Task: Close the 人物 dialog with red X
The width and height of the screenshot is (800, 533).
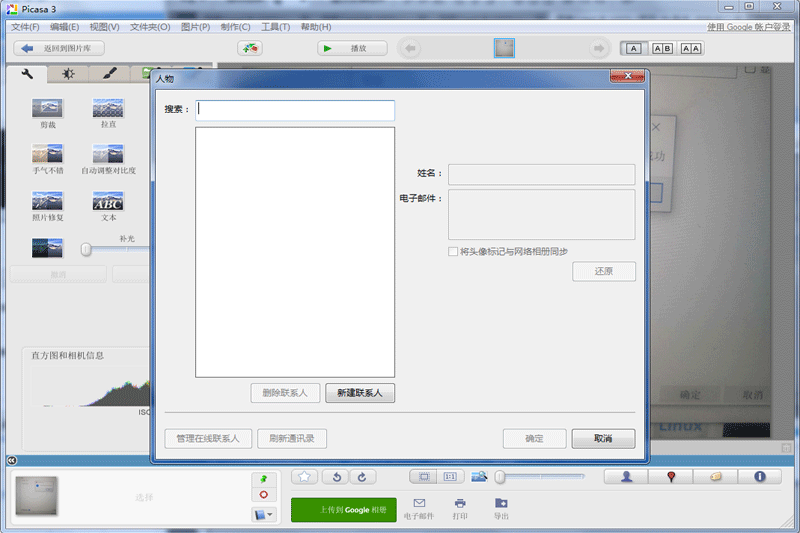Action: [x=627, y=76]
